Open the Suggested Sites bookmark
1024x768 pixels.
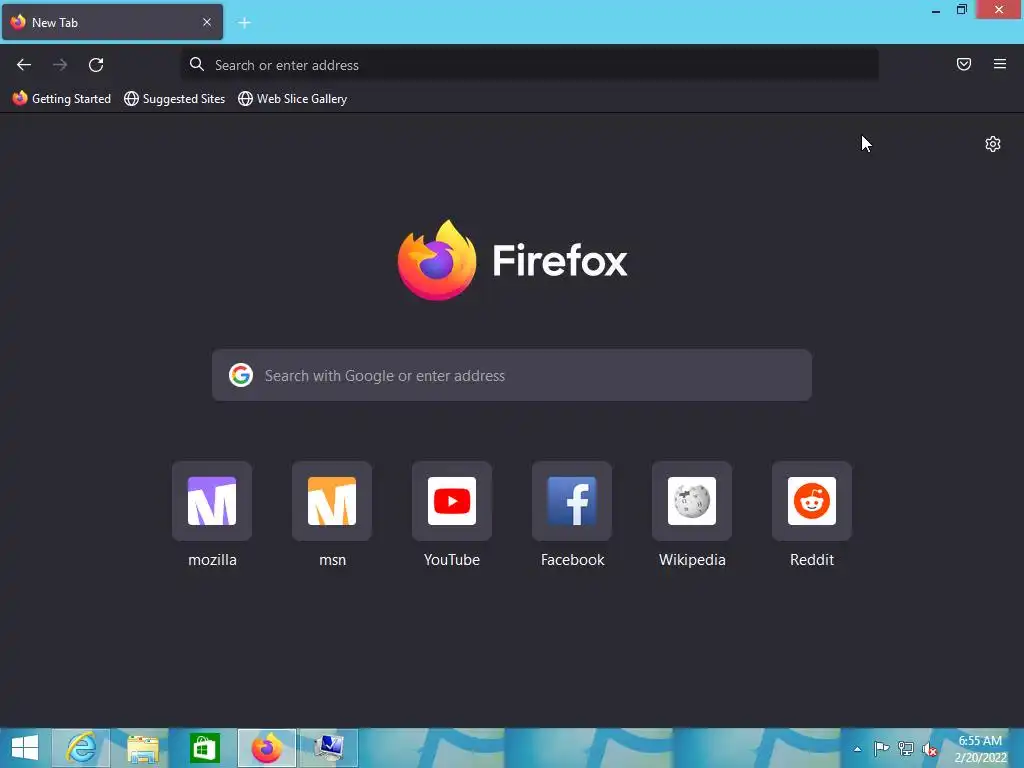(175, 99)
